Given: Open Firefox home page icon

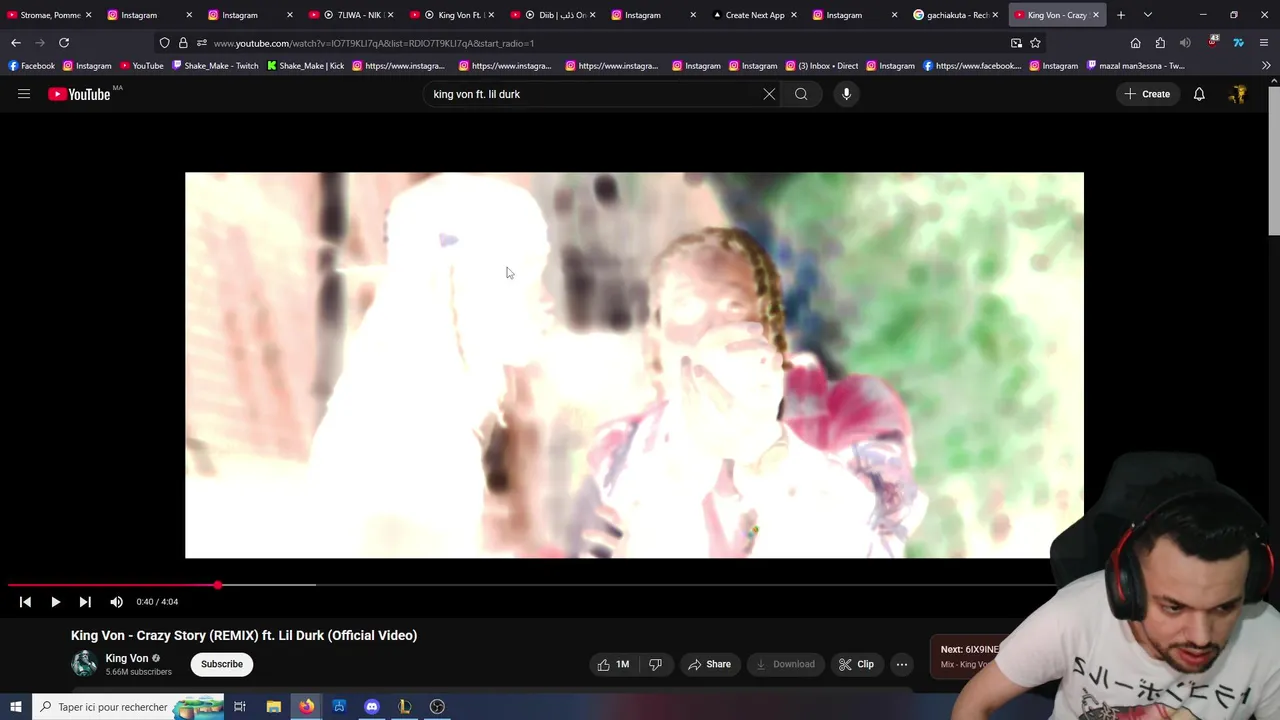Looking at the screenshot, I should (x=1135, y=43).
